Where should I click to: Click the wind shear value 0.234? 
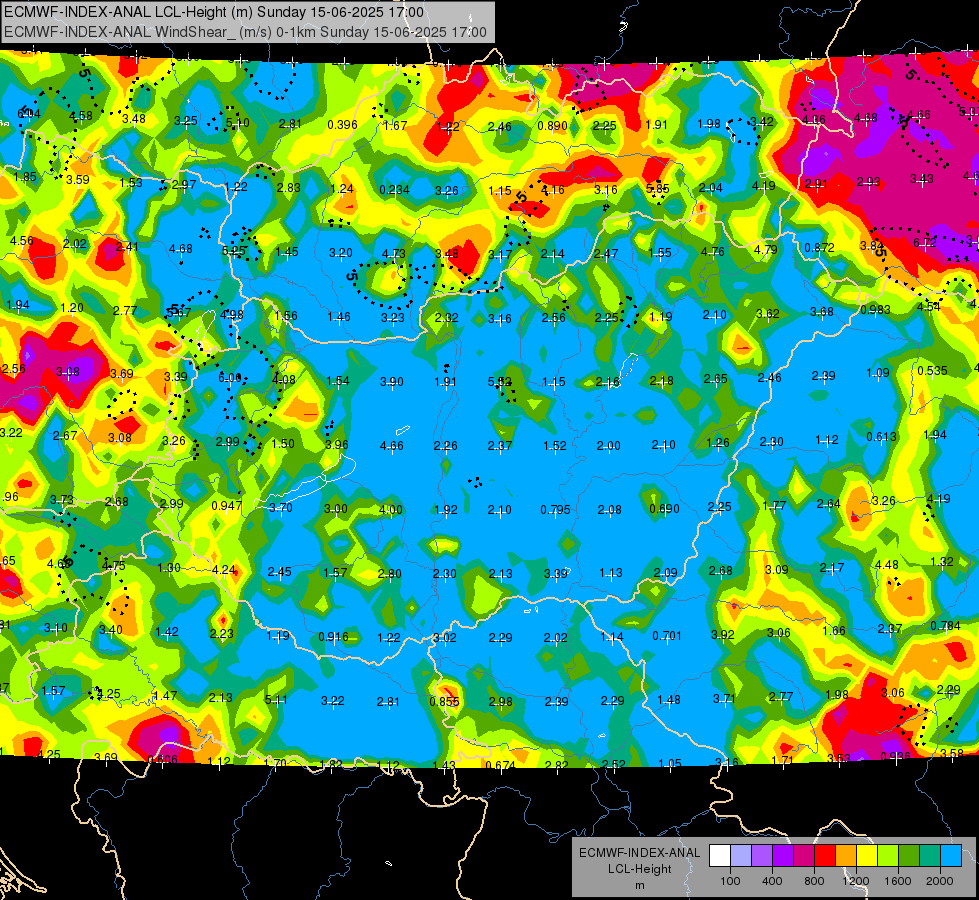(x=395, y=190)
